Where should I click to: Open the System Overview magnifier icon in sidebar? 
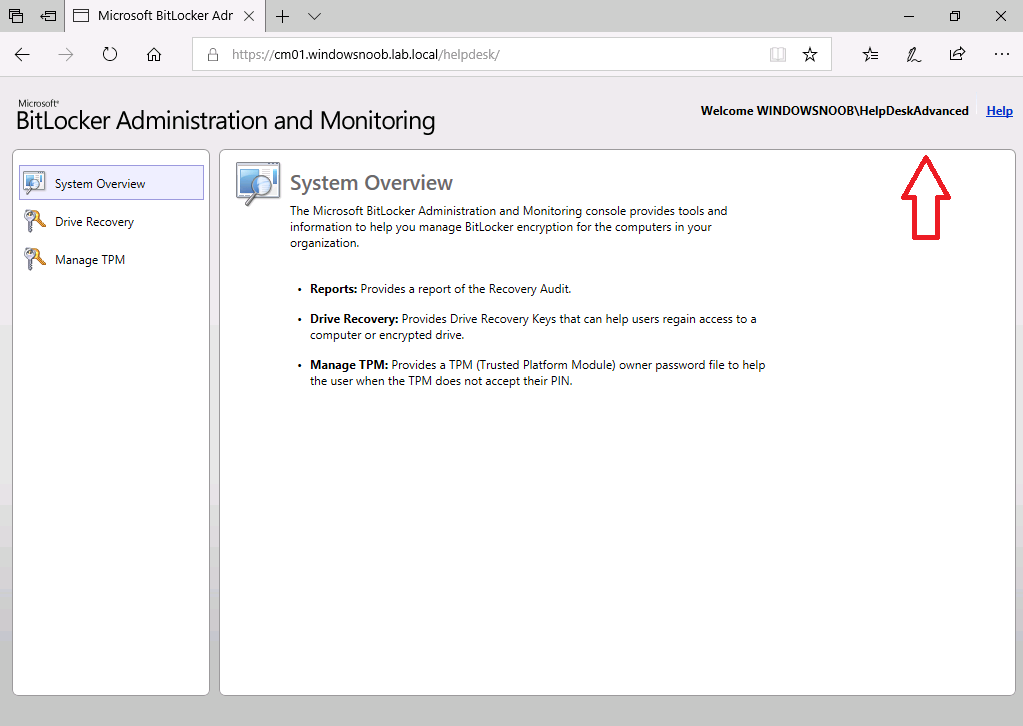(35, 183)
